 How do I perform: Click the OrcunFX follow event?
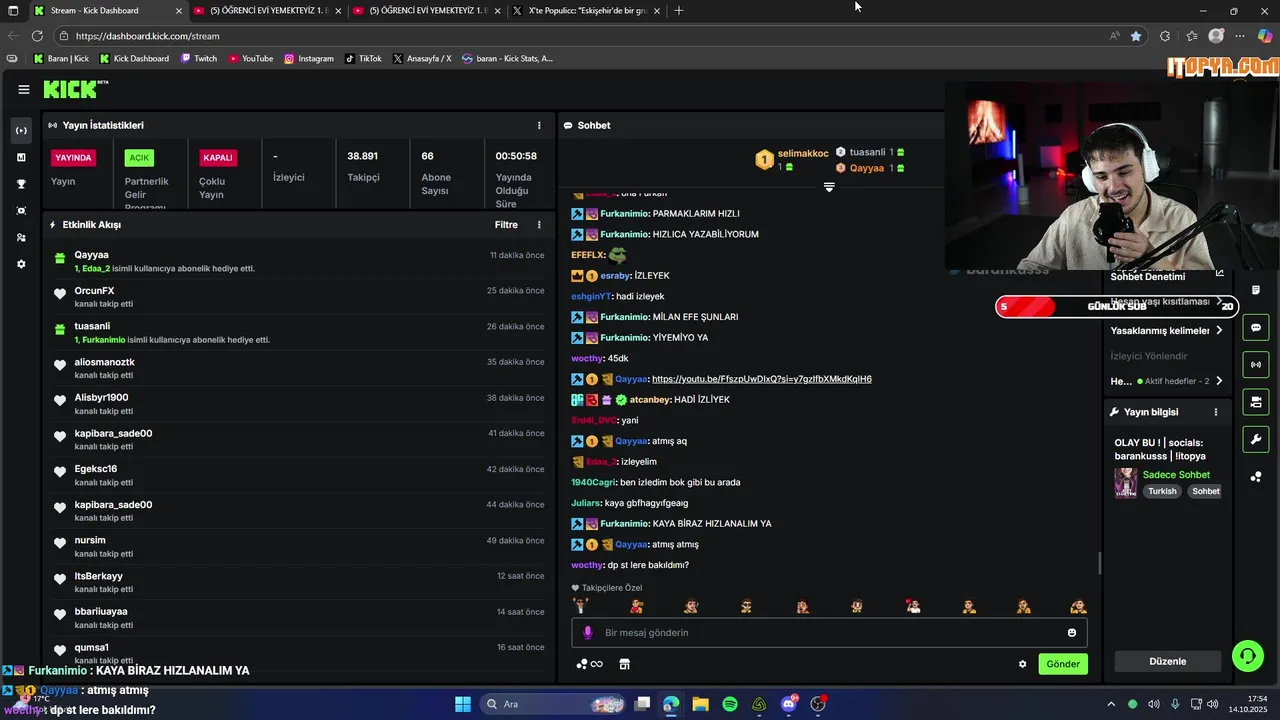coord(299,297)
